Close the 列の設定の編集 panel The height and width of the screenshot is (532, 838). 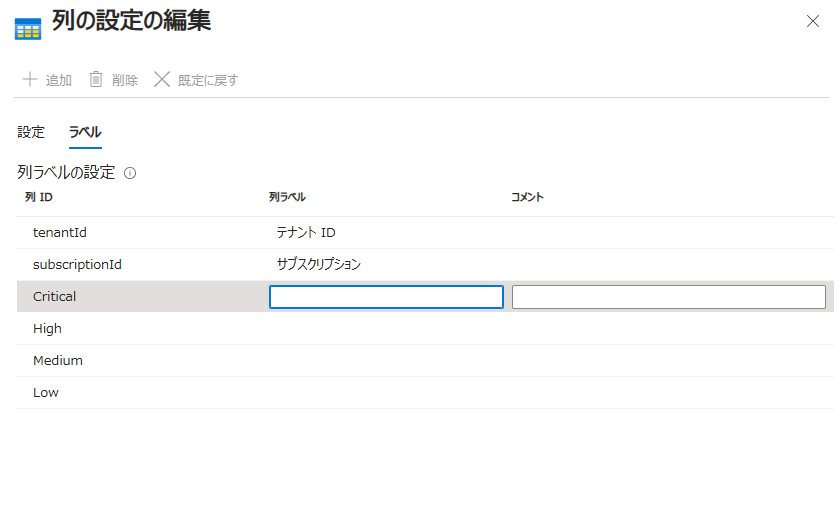coord(812,21)
